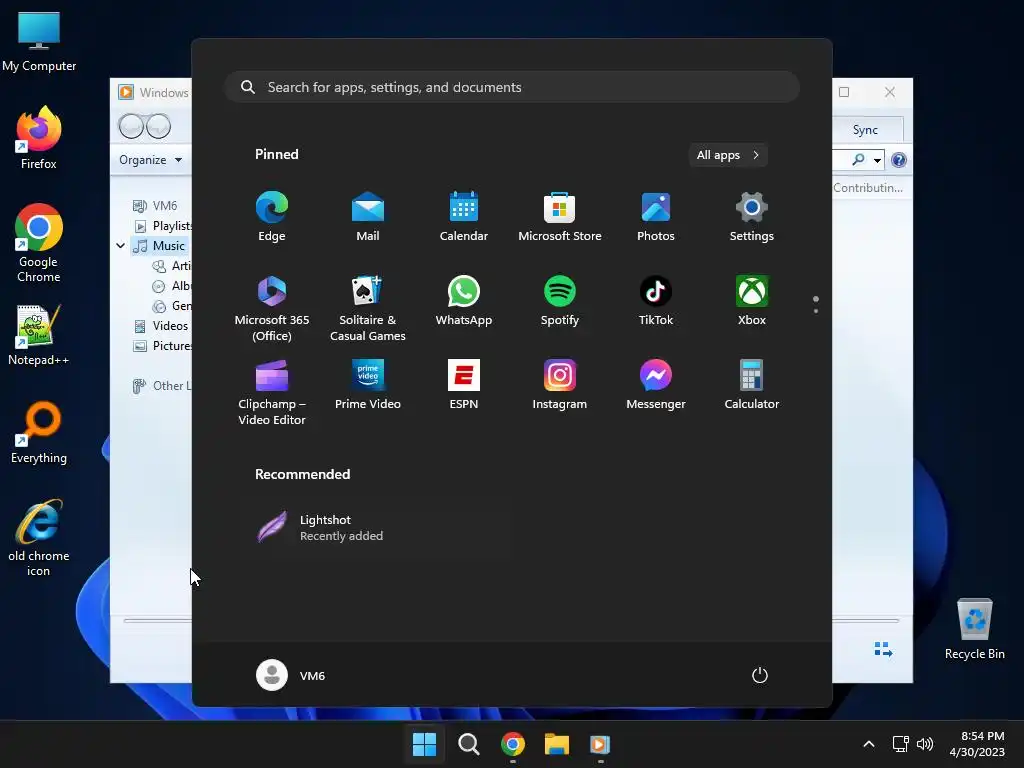Image resolution: width=1024 pixels, height=768 pixels.
Task: Launch the Mail app
Action: click(x=368, y=217)
